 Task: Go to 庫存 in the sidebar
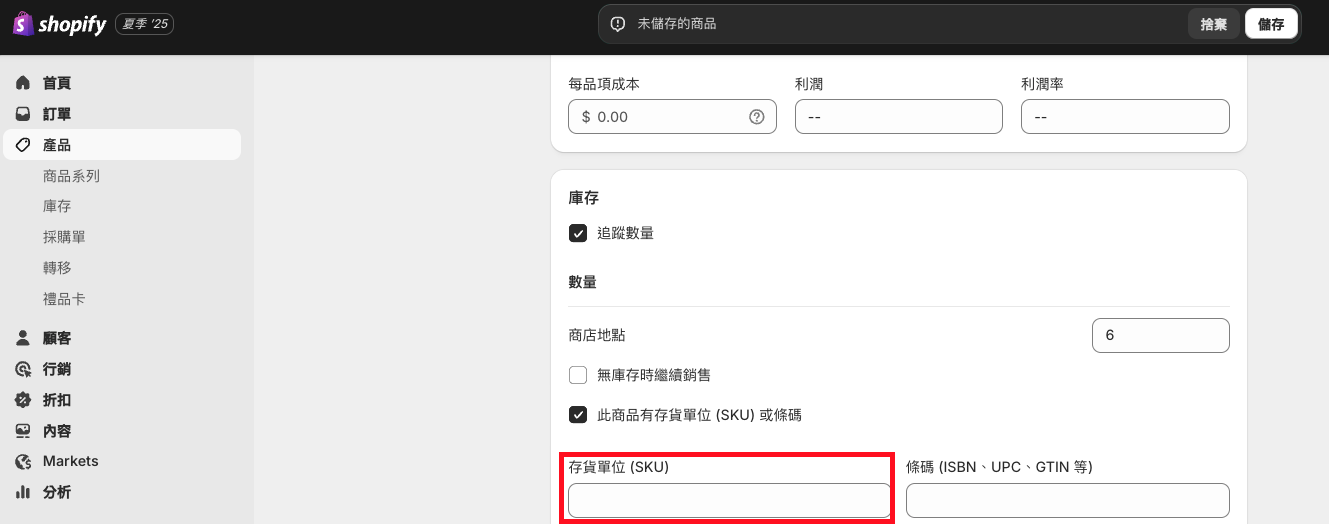point(57,206)
